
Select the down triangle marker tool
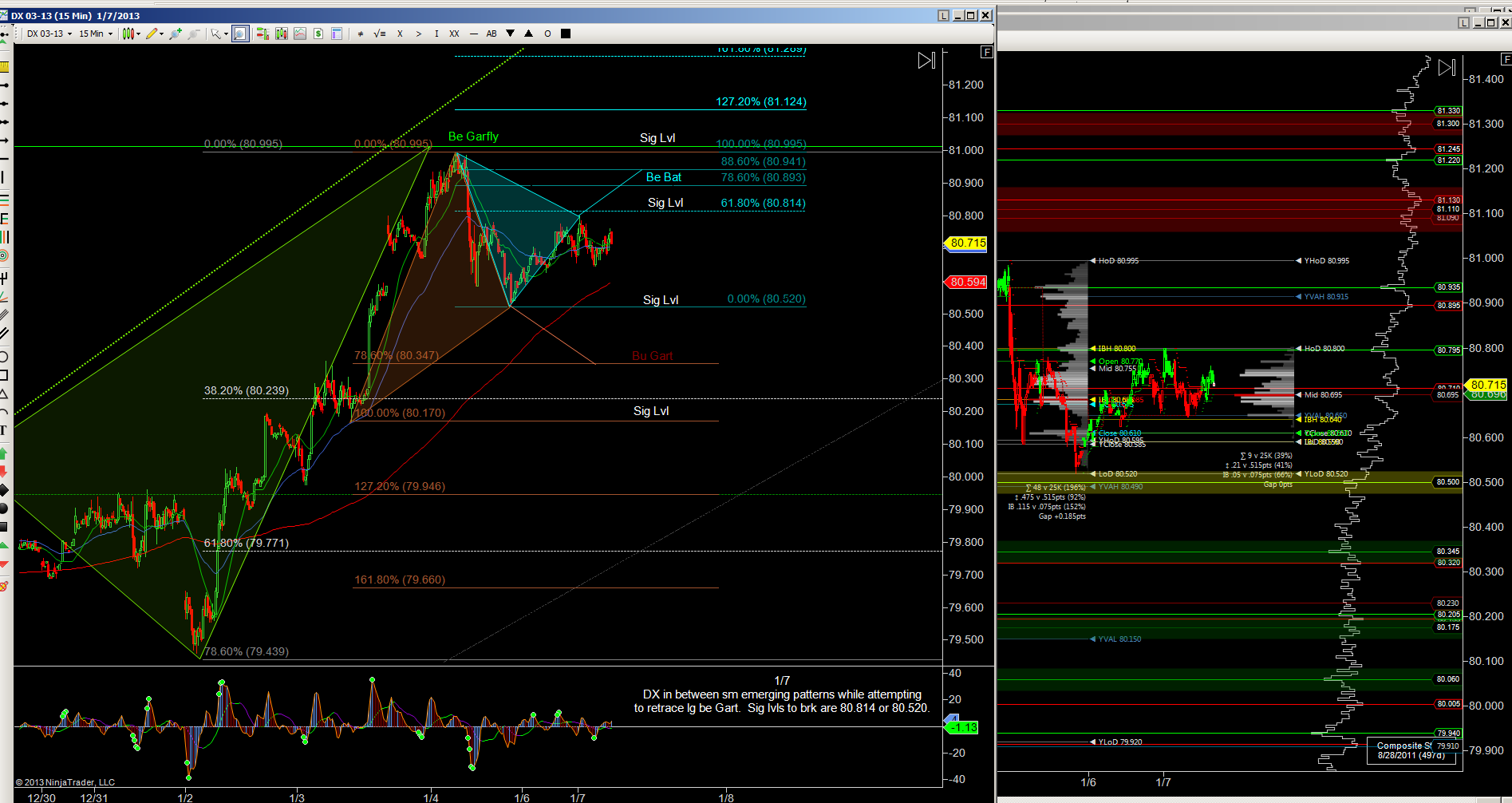511,34
